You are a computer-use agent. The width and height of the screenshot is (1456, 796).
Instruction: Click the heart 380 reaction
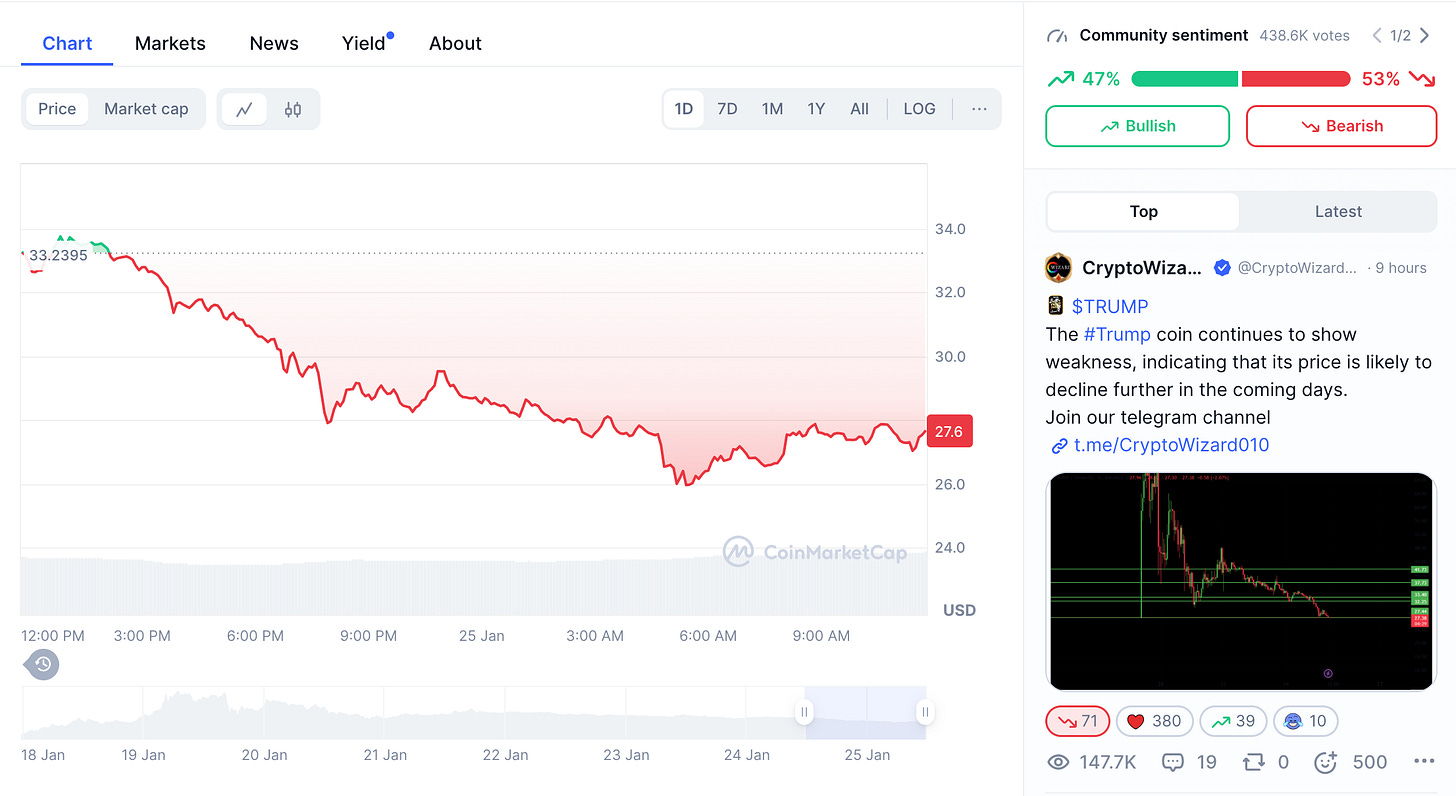tap(1154, 721)
